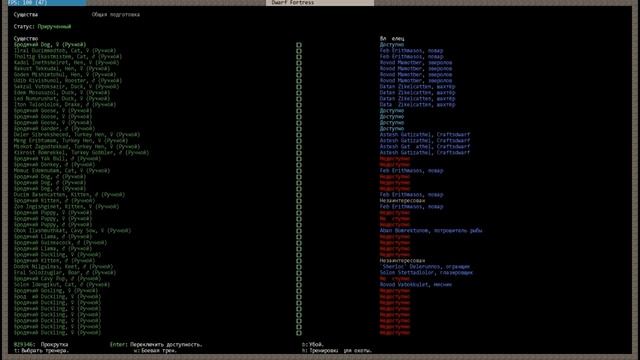Click the 't: Выбрать тренера' command
The width and height of the screenshot is (640, 360).
click(41, 351)
